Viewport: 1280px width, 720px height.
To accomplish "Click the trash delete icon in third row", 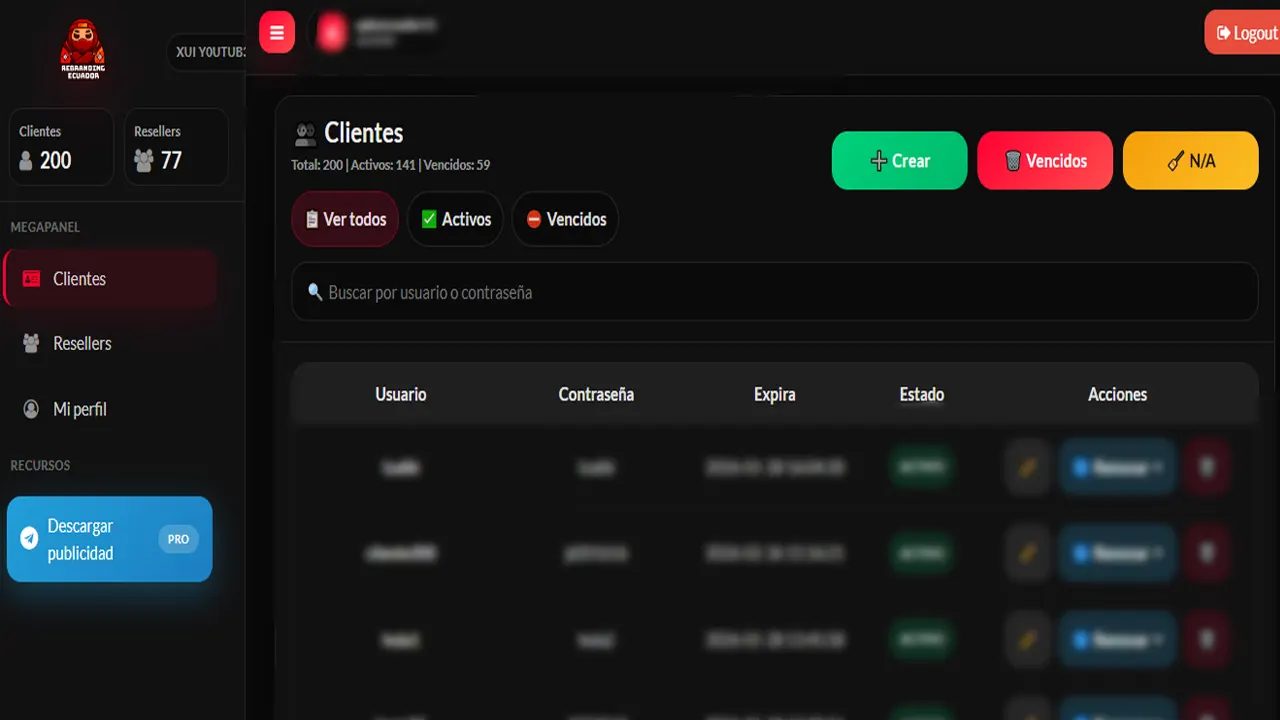I will (x=1207, y=639).
